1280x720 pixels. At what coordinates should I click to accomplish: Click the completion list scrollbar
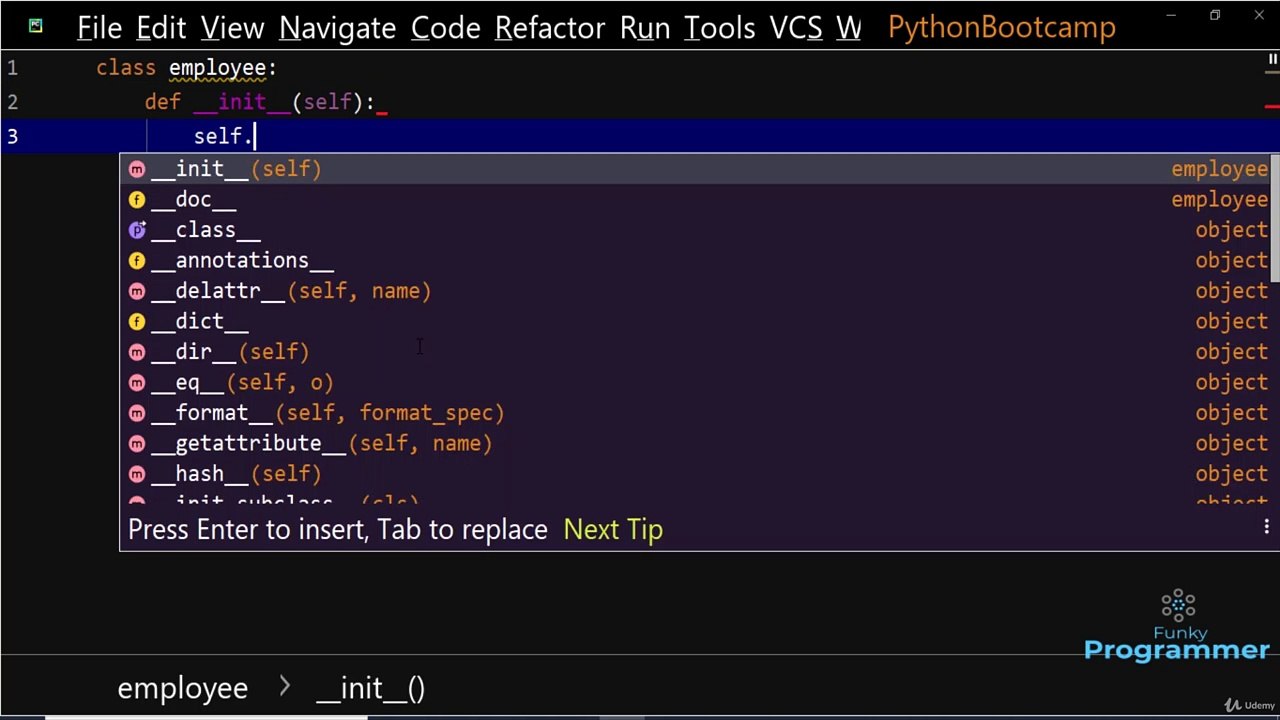coord(1274,220)
